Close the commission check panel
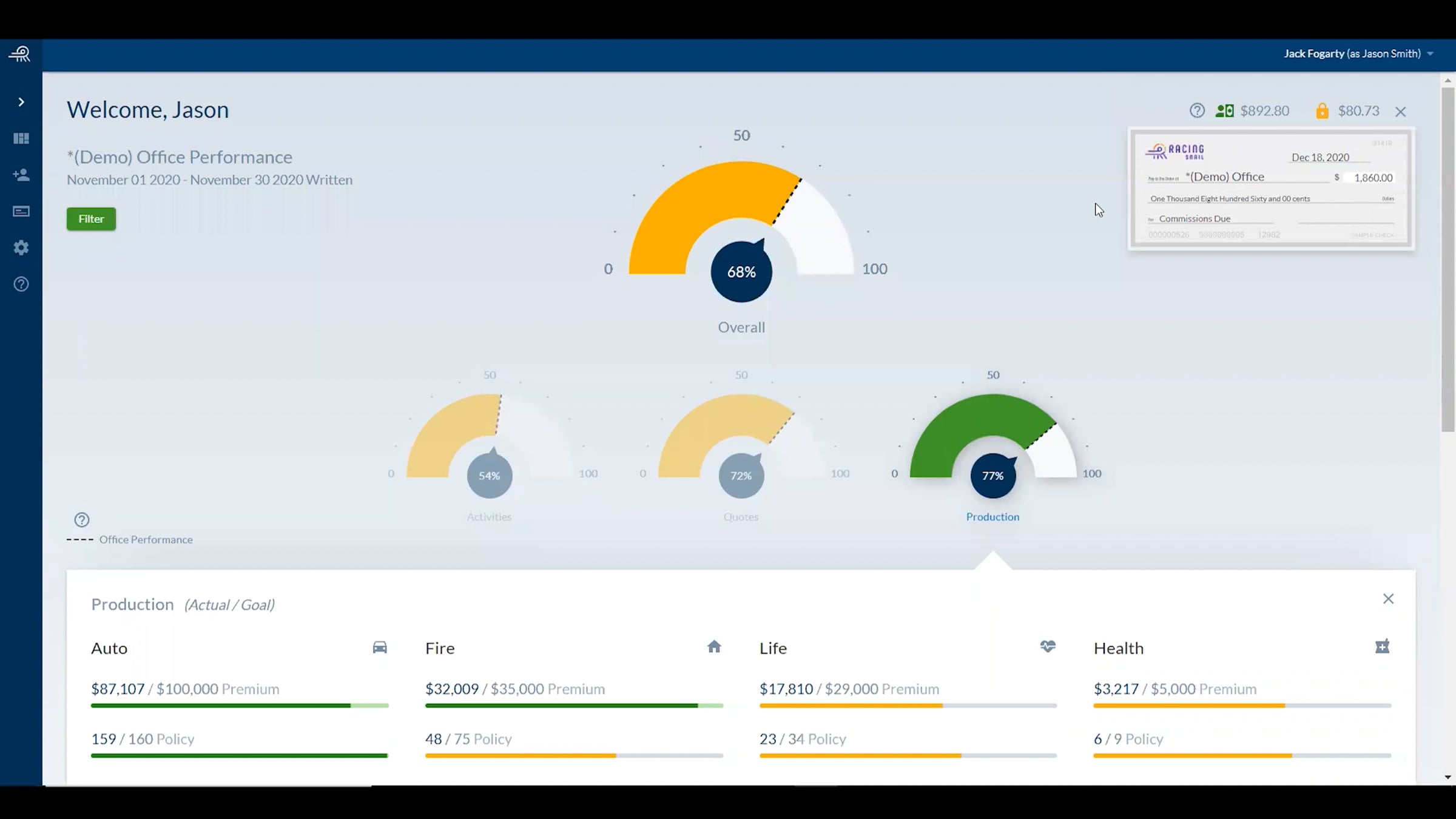Screen dimensions: 1456x819 click(1400, 112)
